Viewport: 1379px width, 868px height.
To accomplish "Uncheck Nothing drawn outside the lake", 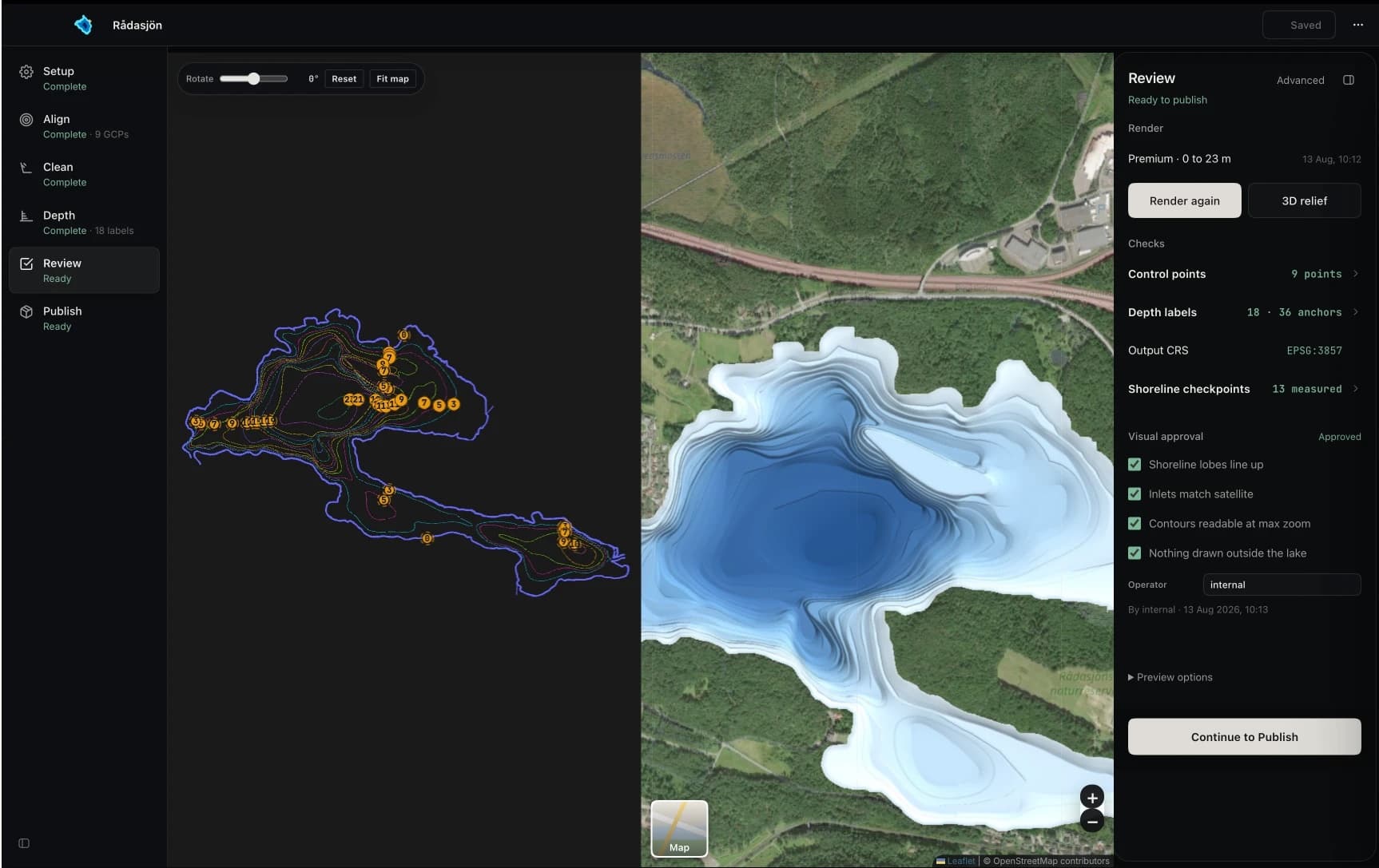I will [1135, 553].
